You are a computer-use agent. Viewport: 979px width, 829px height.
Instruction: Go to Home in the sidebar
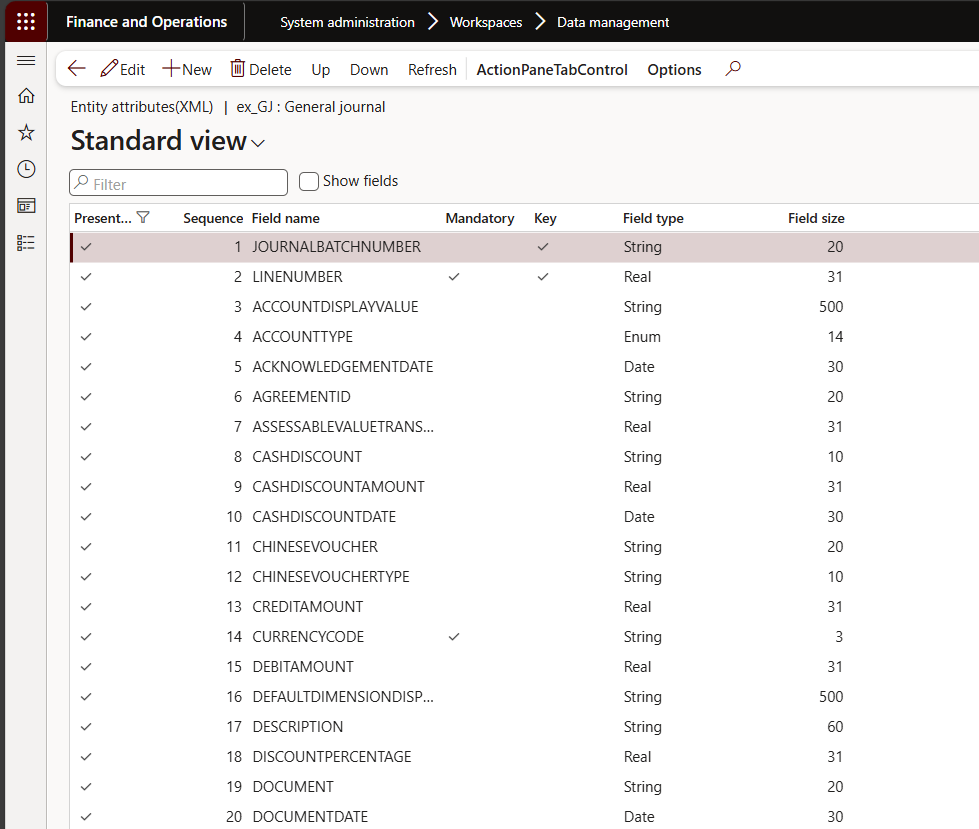point(26,96)
